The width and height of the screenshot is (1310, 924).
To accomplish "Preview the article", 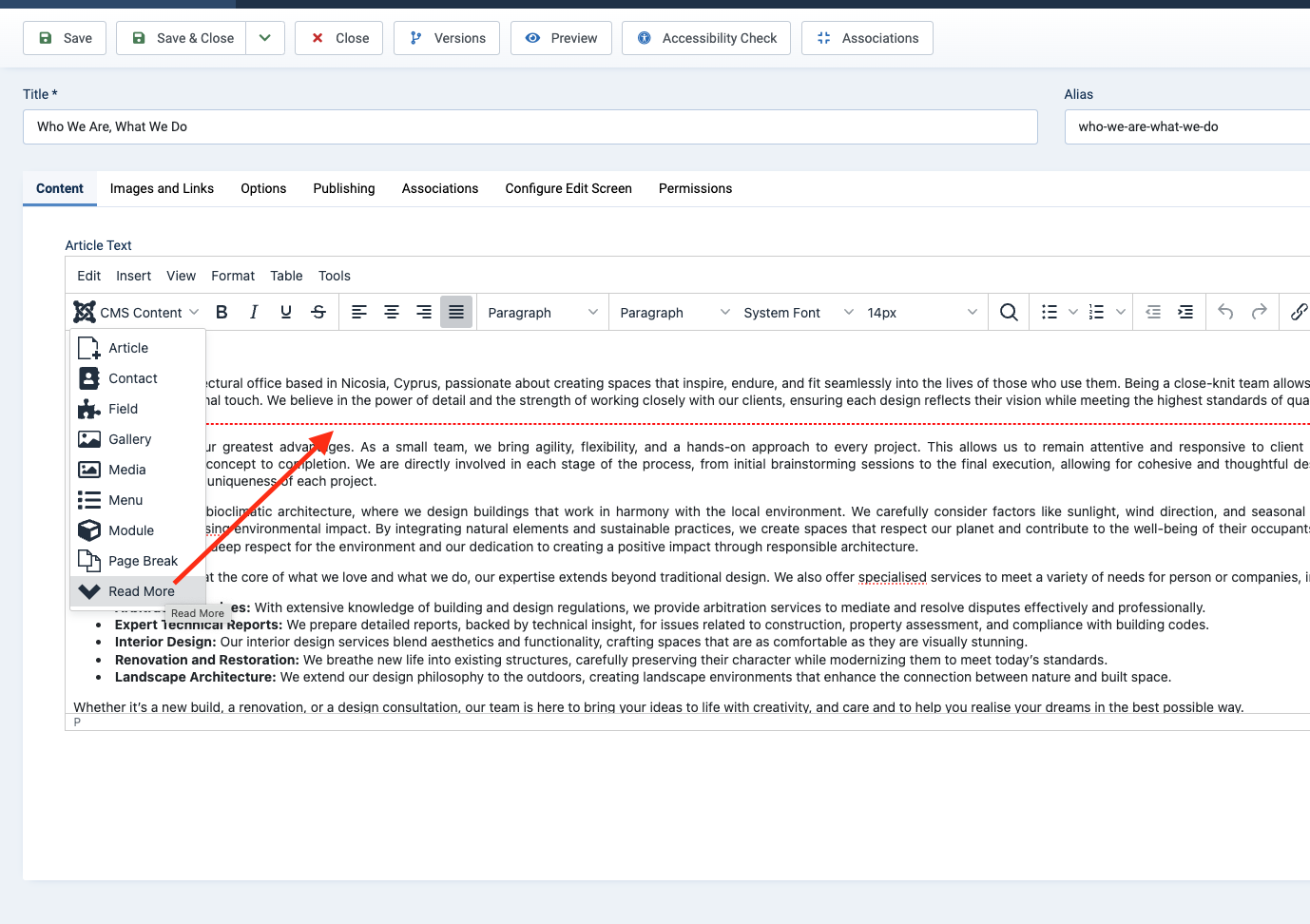I will [561, 38].
